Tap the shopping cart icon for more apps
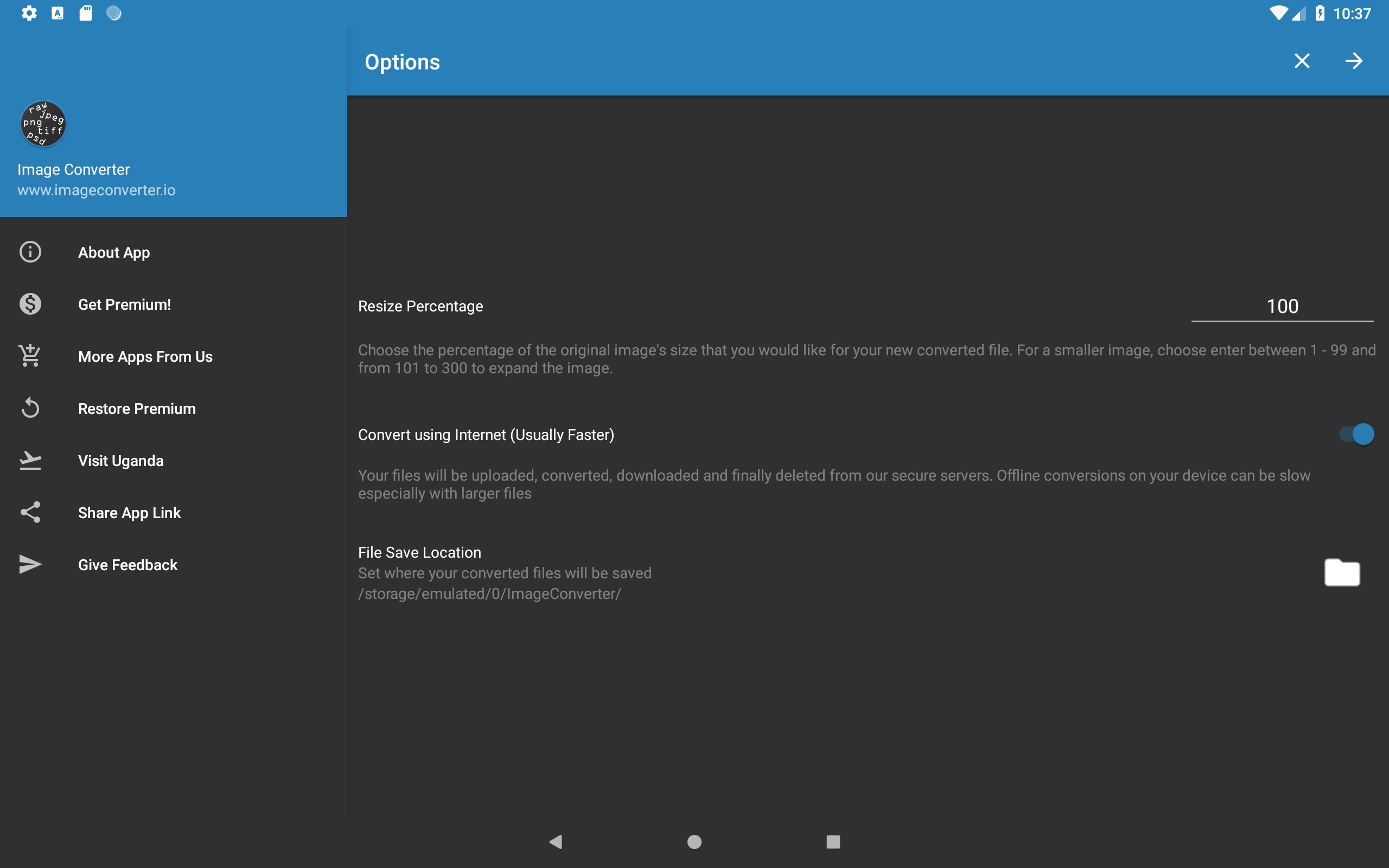Viewport: 1389px width, 868px height. click(x=30, y=356)
